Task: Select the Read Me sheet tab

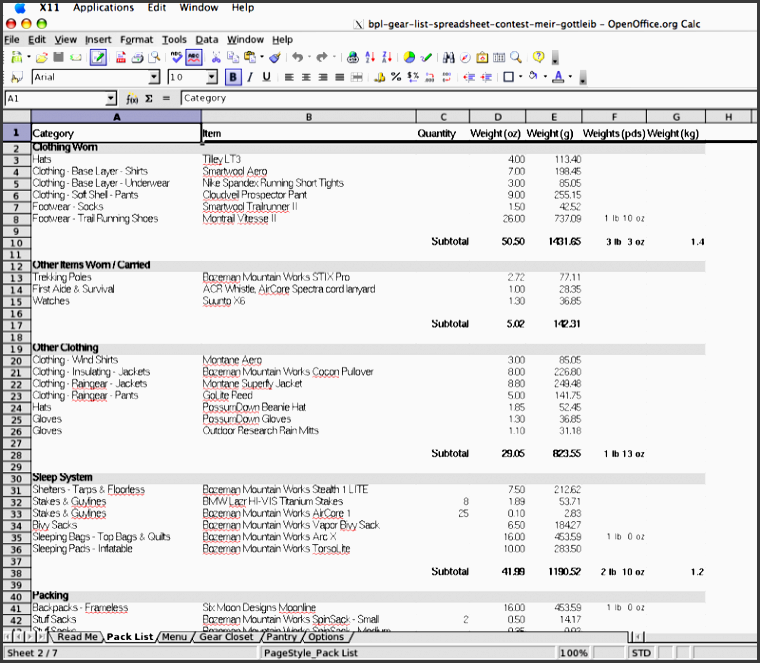Action: [x=77, y=636]
